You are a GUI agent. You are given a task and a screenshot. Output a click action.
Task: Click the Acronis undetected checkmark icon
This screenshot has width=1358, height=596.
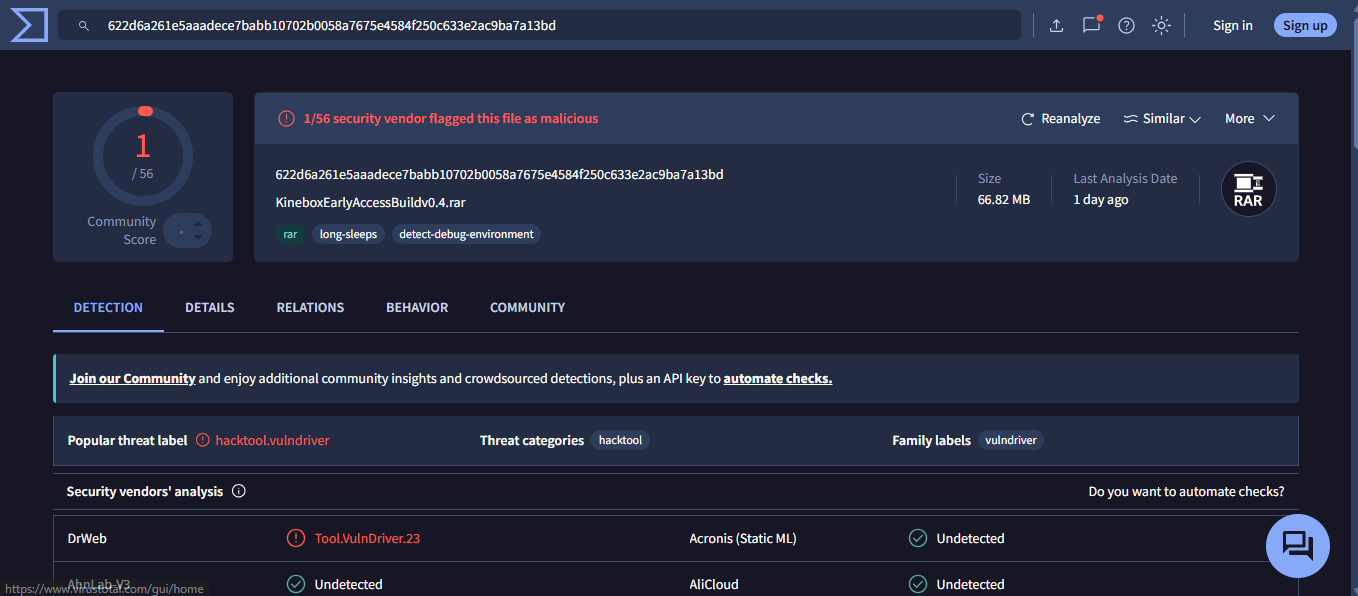point(917,538)
